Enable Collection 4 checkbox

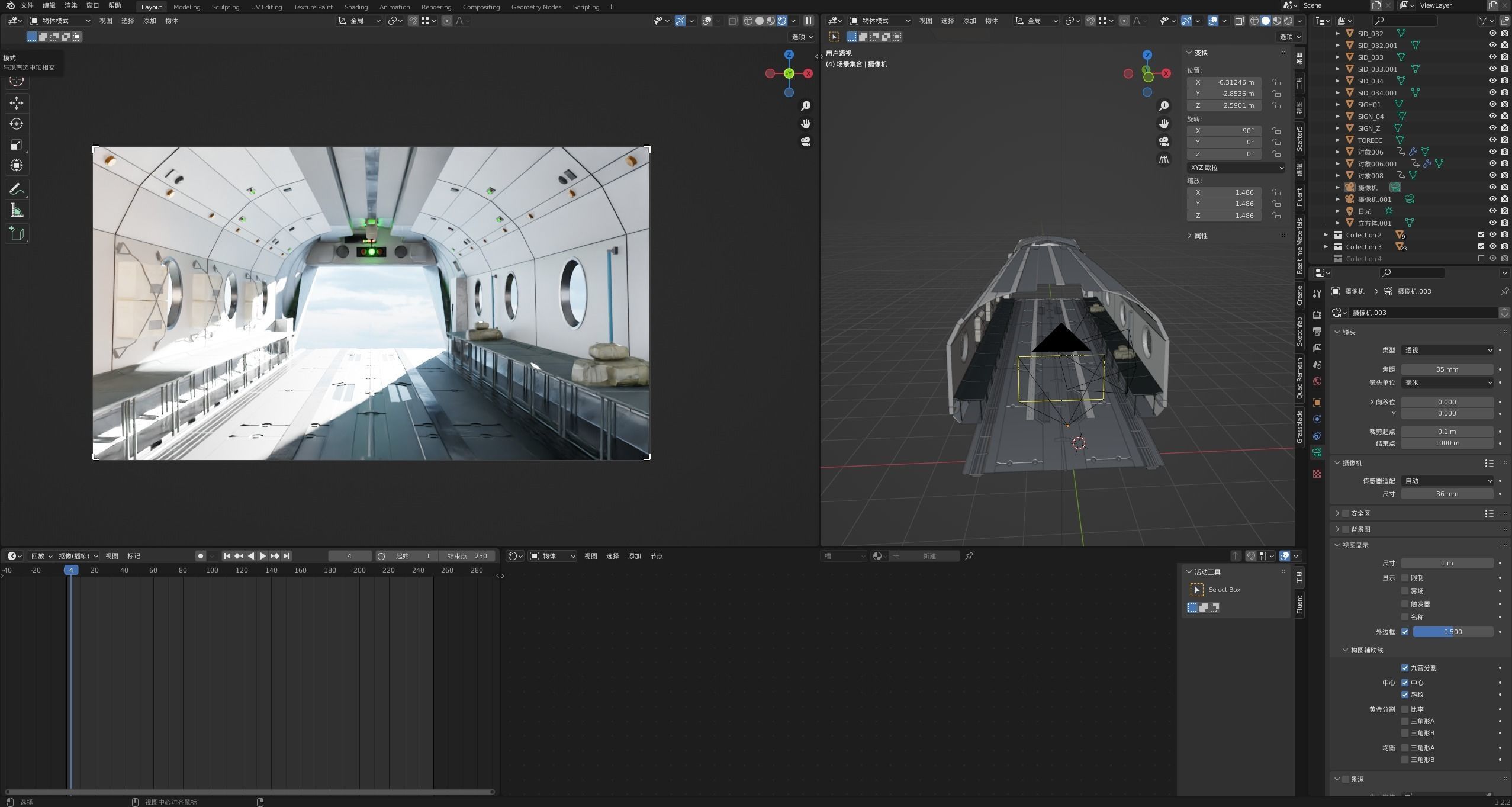1481,259
